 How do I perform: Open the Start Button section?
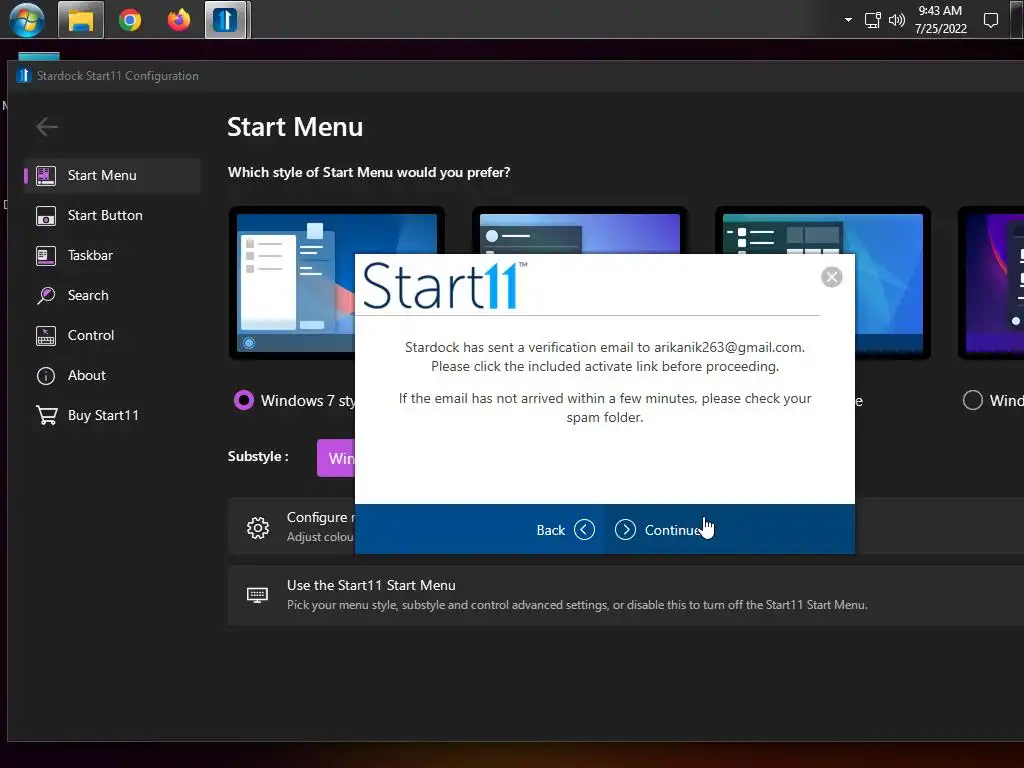[x=112, y=216]
